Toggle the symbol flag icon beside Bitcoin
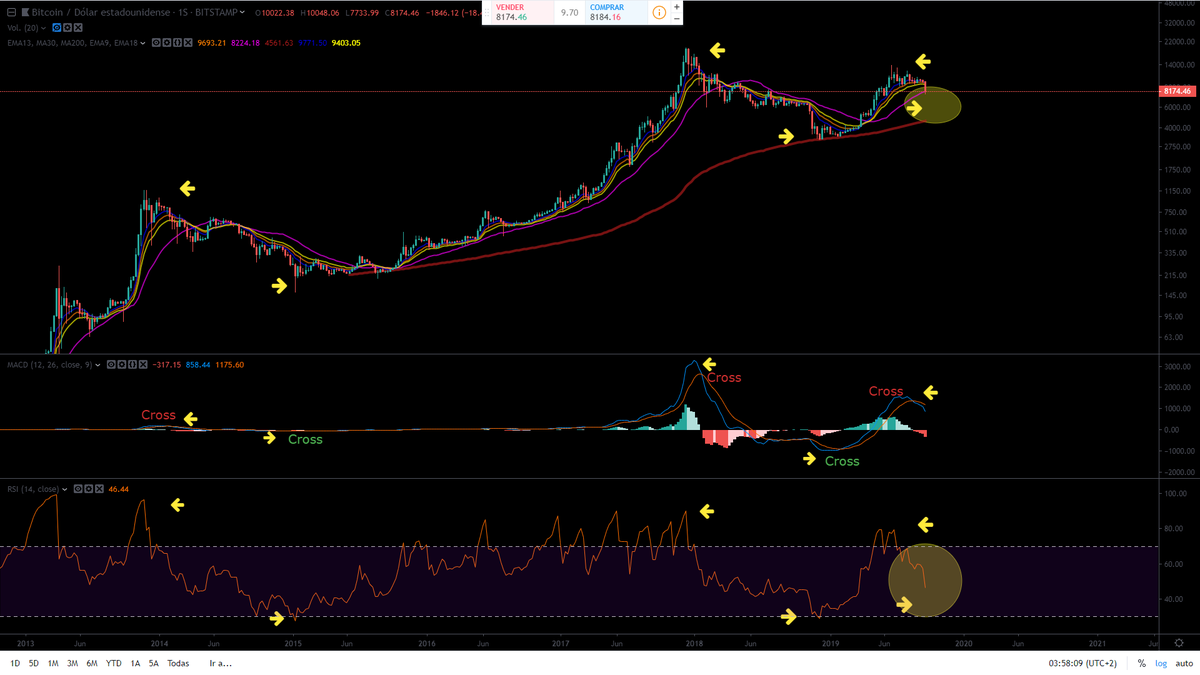This screenshot has width=1200, height=675. [x=25, y=13]
